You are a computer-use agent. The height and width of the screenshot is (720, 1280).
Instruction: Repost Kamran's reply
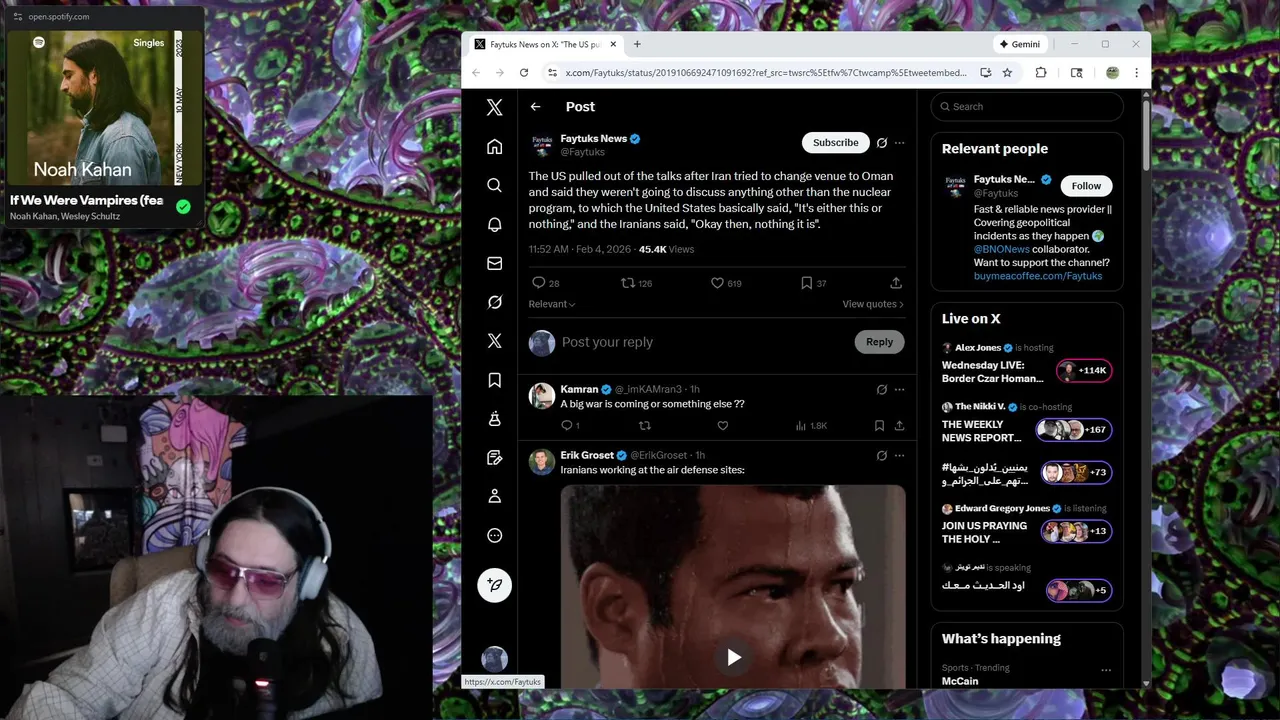(x=644, y=425)
